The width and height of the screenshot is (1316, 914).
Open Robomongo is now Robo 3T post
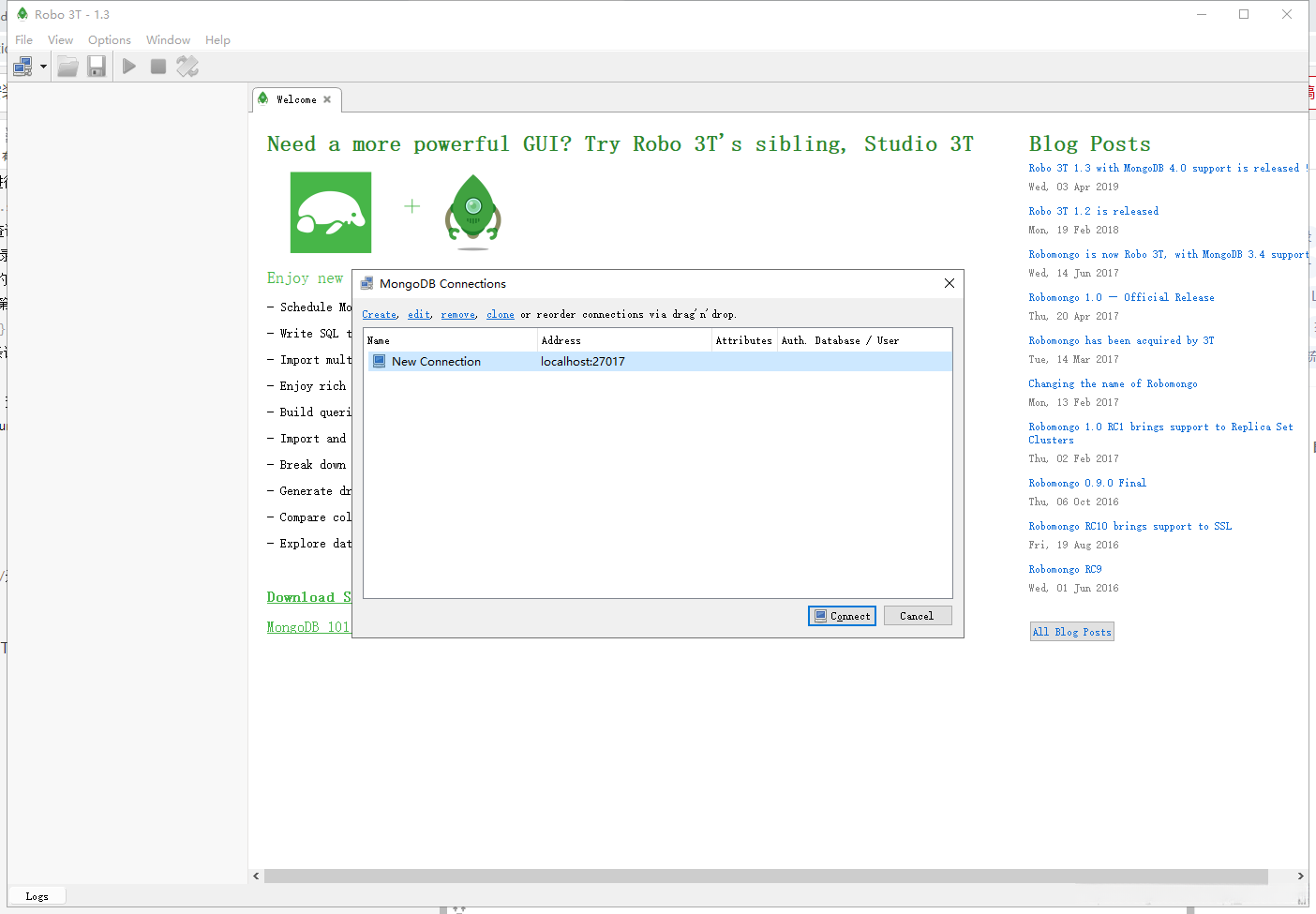point(1168,255)
